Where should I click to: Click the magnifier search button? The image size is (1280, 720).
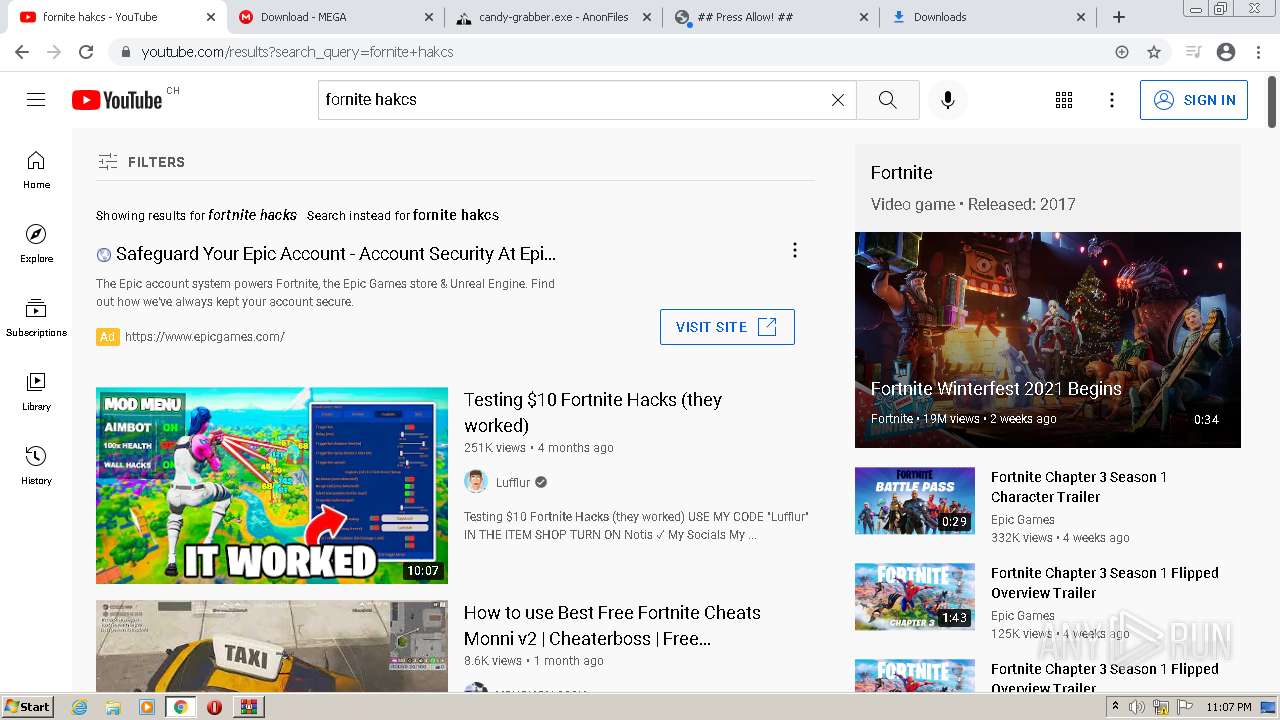coord(887,100)
